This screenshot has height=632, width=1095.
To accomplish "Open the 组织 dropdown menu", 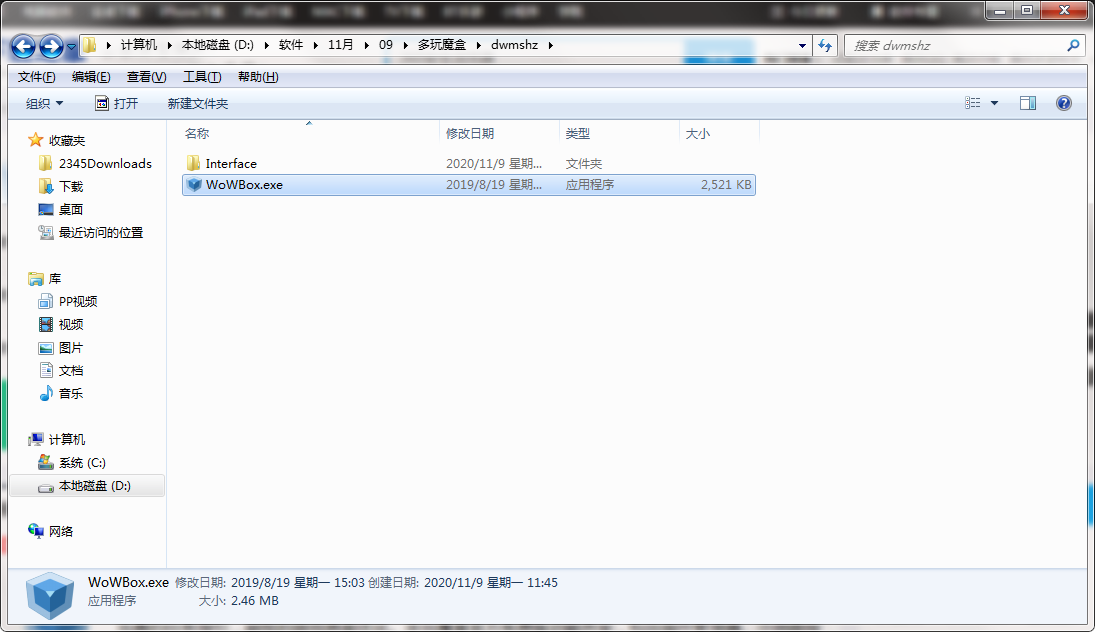I will coord(44,103).
